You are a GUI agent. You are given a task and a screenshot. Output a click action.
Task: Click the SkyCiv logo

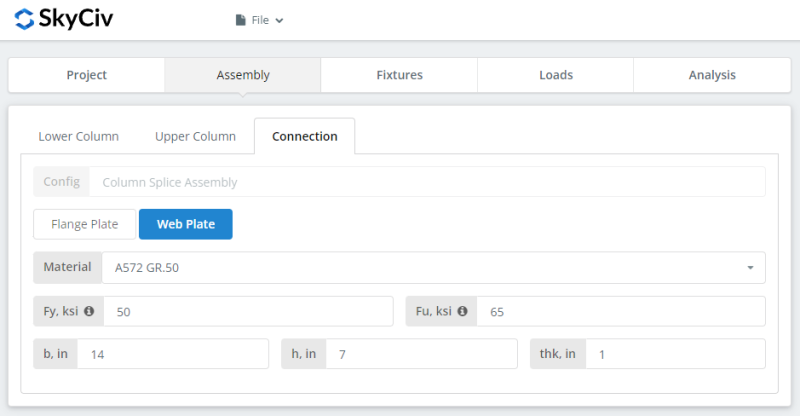[x=64, y=19]
